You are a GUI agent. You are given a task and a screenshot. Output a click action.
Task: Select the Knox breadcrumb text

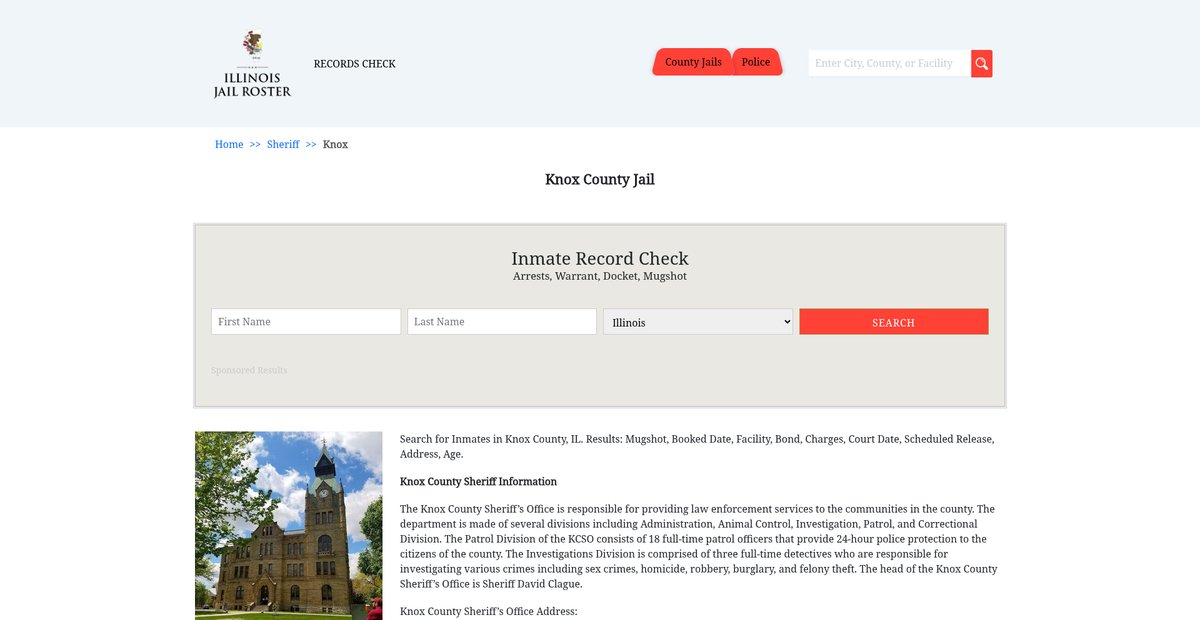click(335, 145)
